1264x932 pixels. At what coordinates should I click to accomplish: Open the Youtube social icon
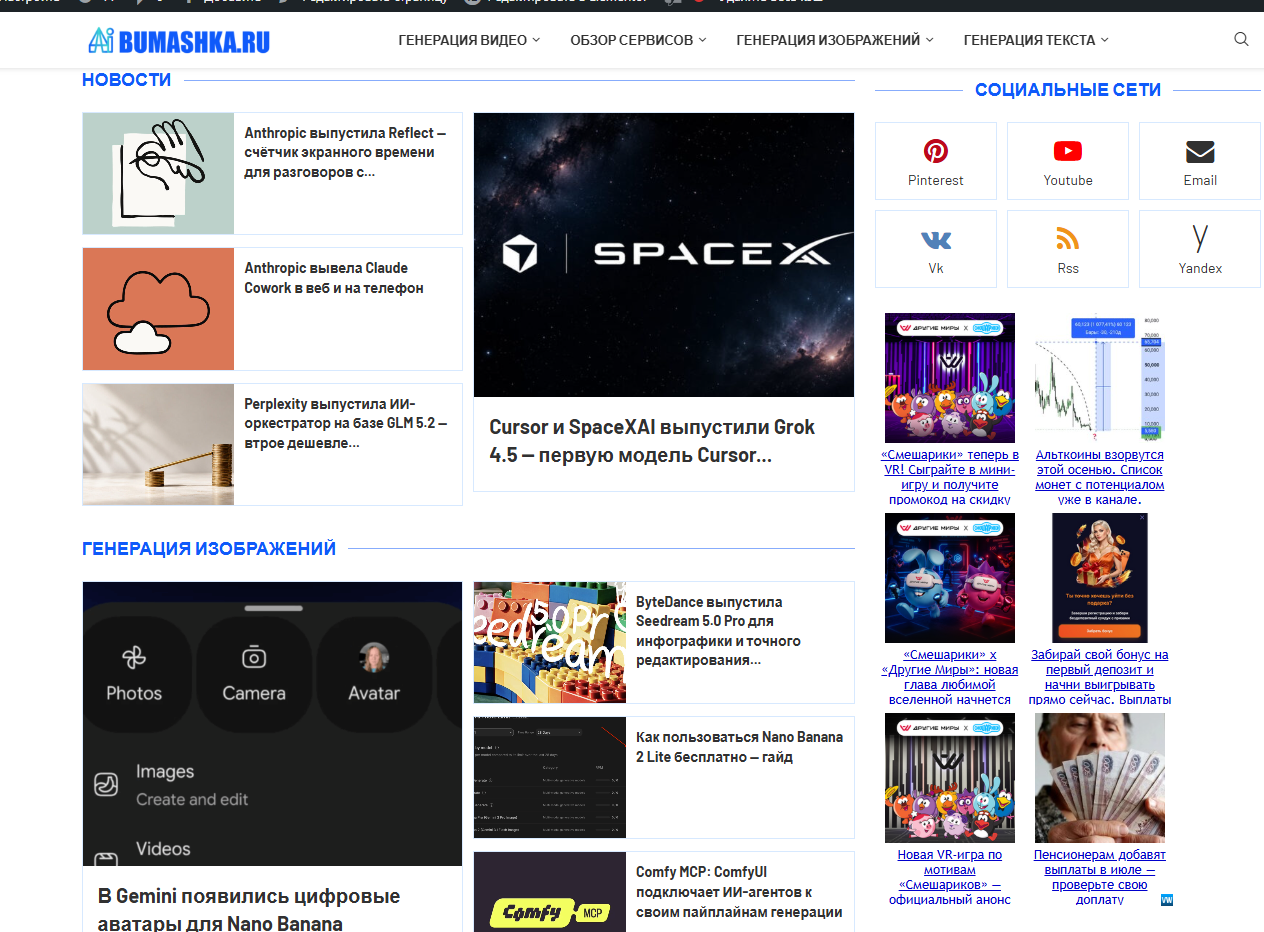pos(1068,152)
